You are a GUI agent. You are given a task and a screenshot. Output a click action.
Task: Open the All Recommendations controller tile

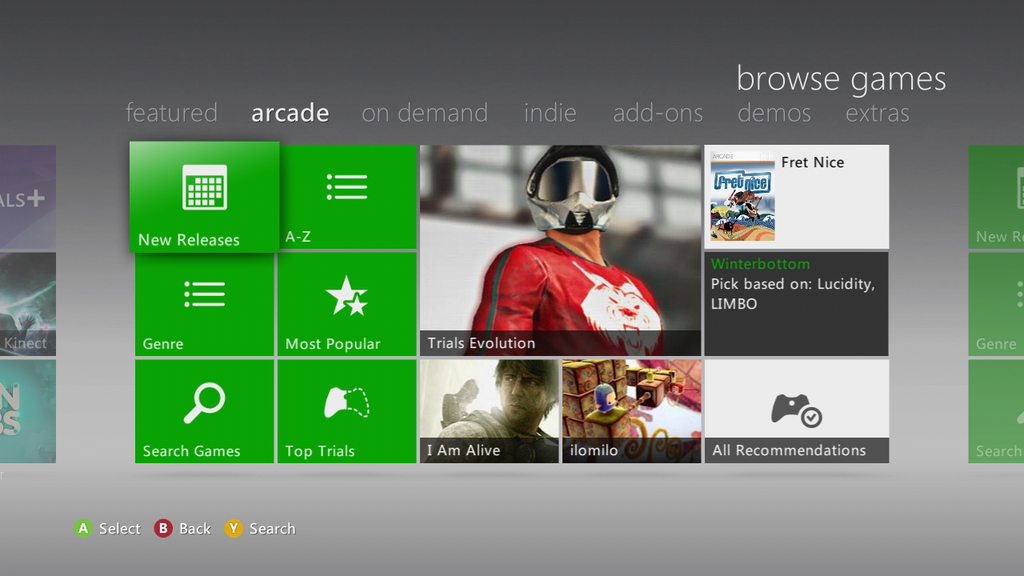coord(797,411)
